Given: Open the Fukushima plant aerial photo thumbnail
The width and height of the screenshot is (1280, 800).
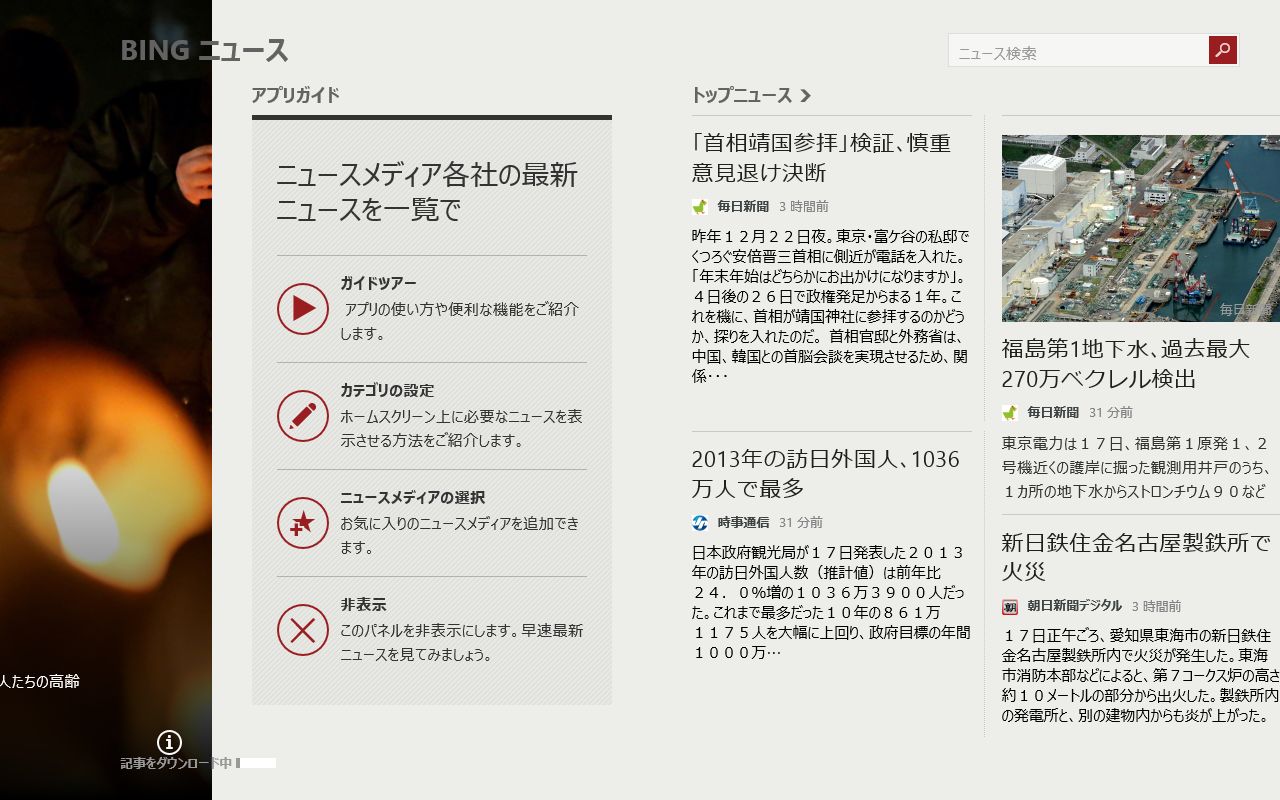Looking at the screenshot, I should pyautogui.click(x=1141, y=228).
